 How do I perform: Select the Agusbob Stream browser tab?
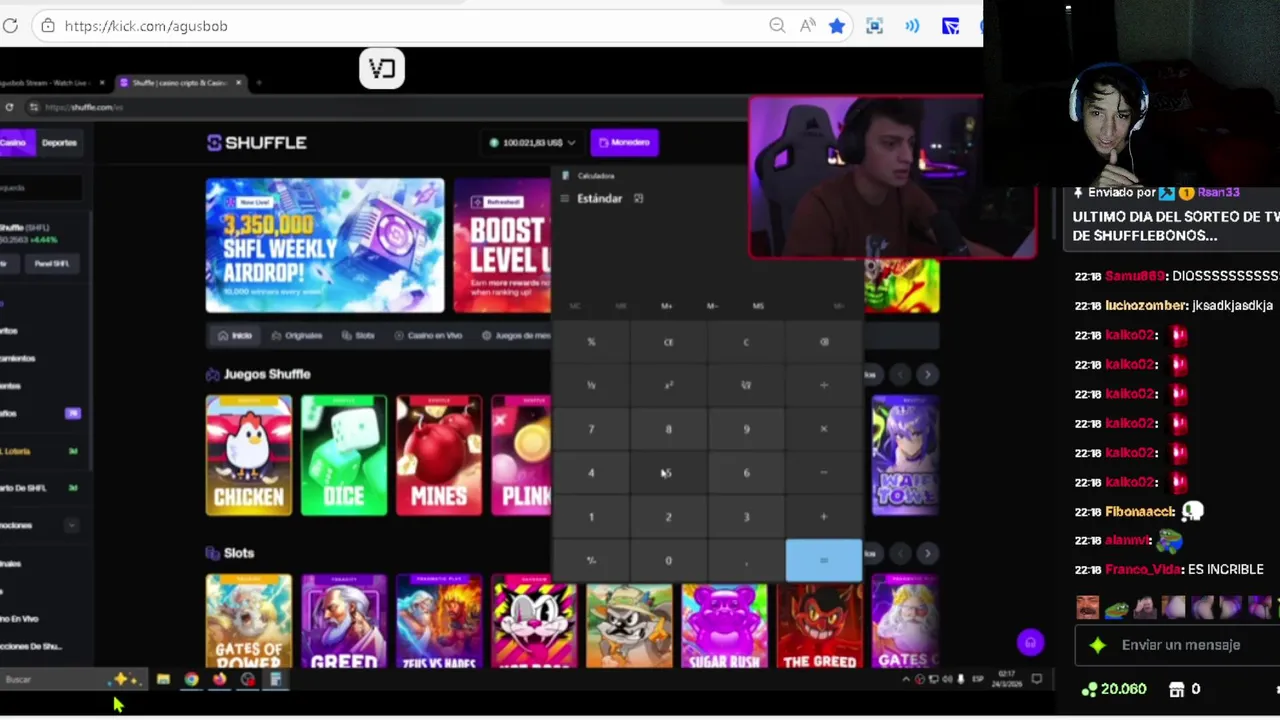pyautogui.click(x=52, y=83)
